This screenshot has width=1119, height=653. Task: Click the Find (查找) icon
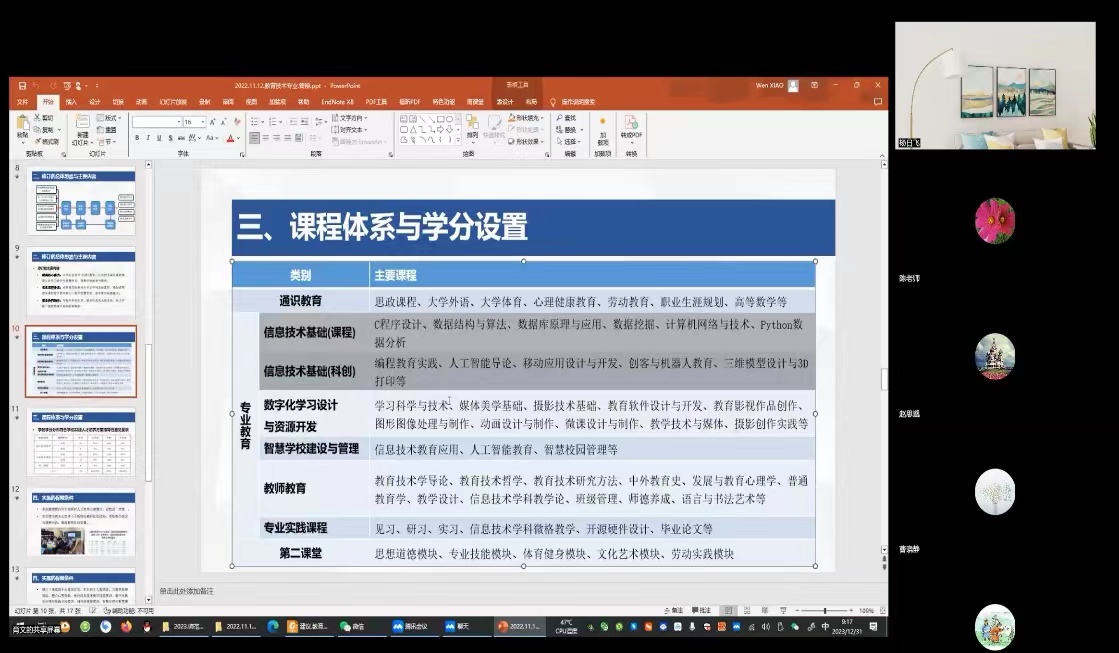567,118
